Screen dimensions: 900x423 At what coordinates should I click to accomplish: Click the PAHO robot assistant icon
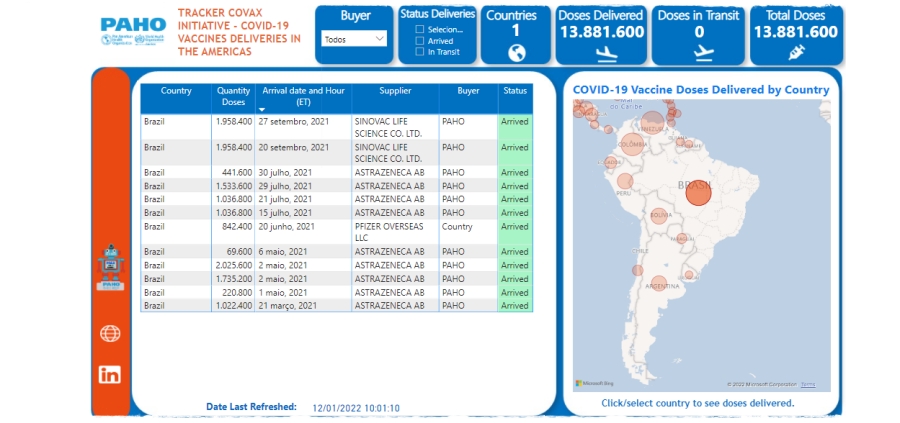(x=111, y=267)
